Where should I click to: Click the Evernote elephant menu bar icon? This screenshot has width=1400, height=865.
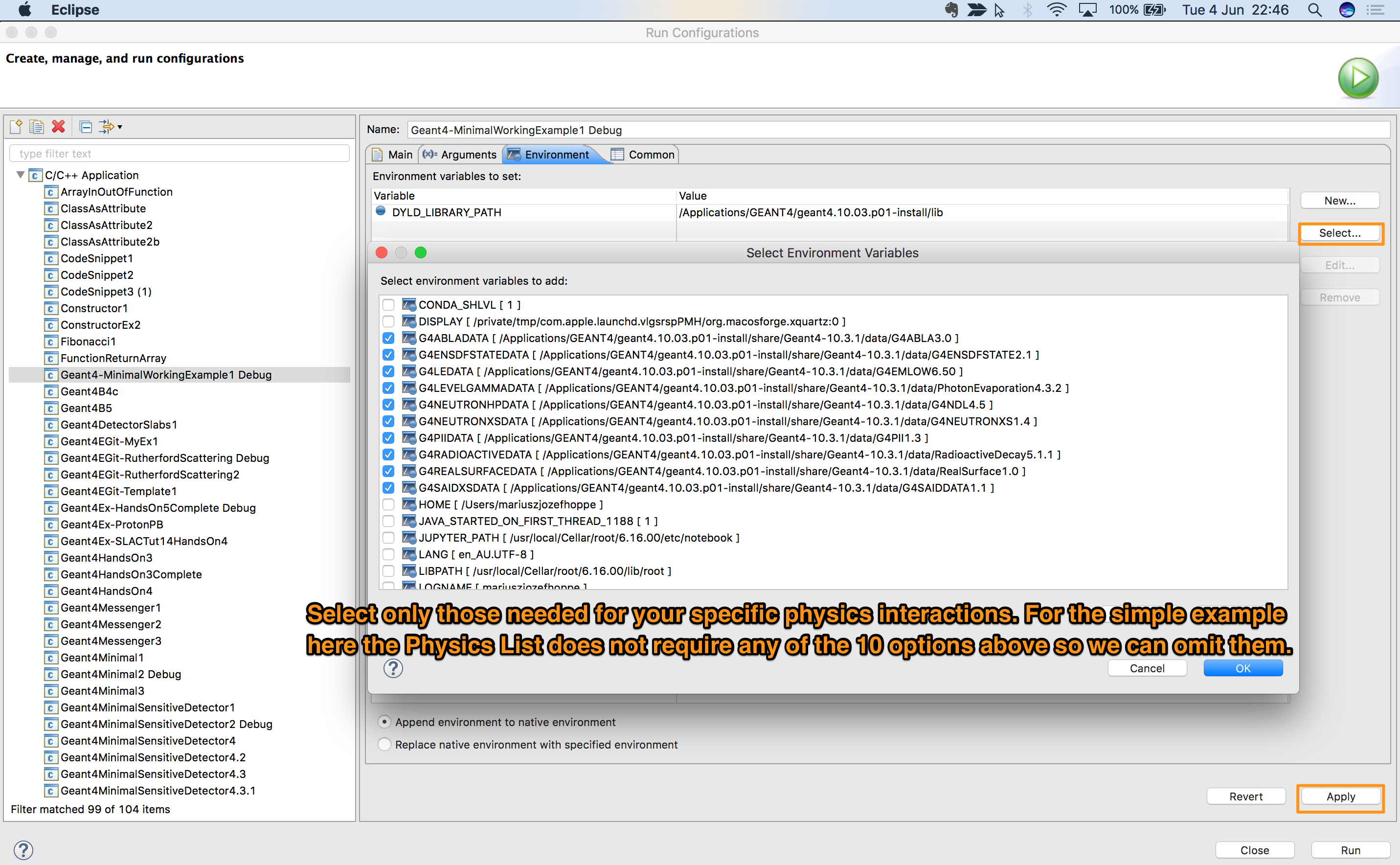tap(951, 10)
